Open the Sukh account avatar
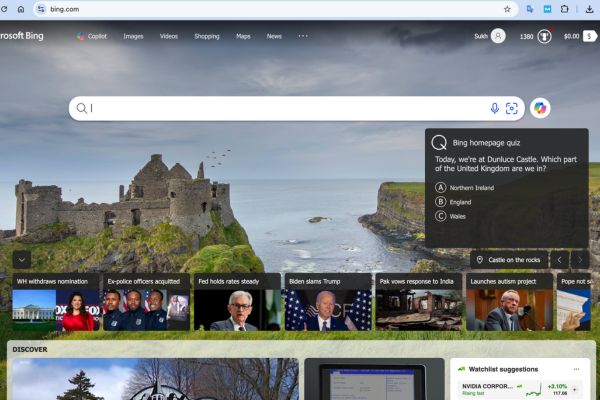This screenshot has height=400, width=600. [498, 36]
